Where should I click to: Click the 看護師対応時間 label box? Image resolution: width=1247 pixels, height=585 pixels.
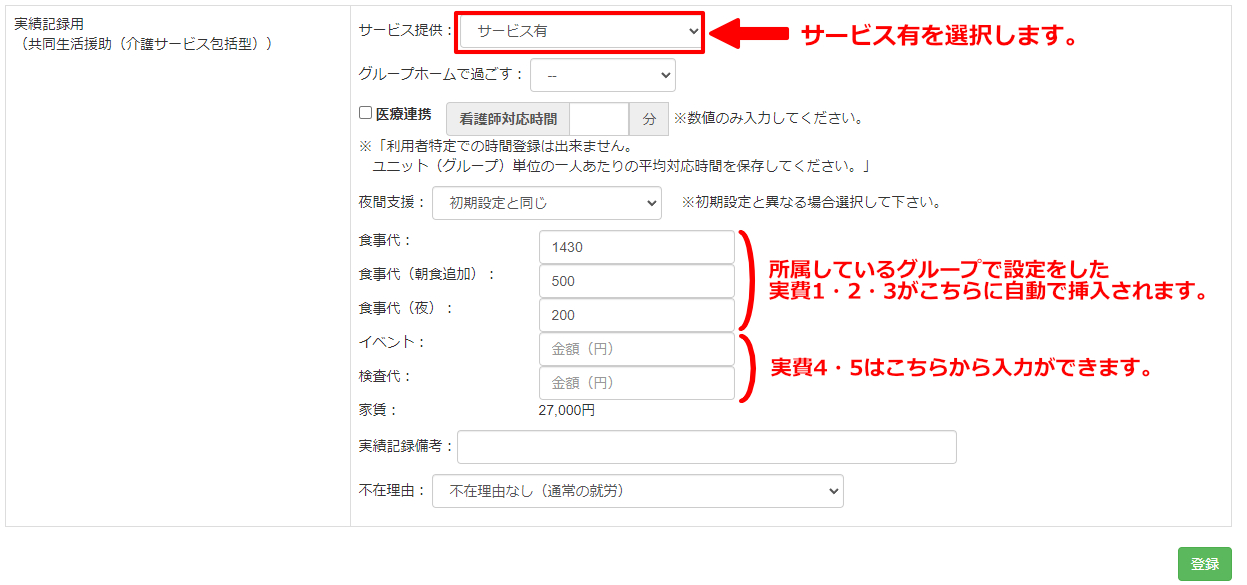point(508,119)
